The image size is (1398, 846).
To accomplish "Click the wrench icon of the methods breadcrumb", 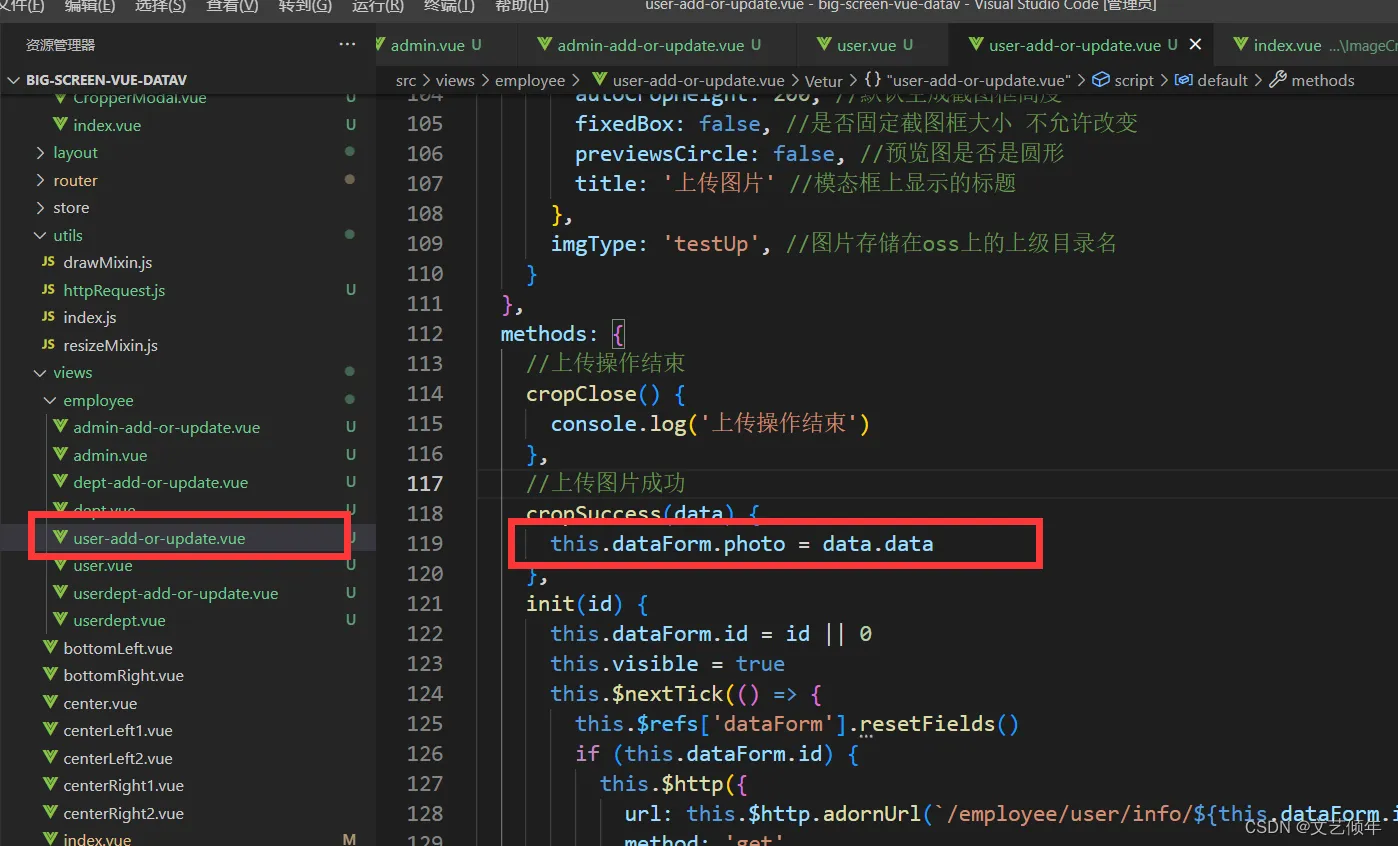I will (1278, 80).
